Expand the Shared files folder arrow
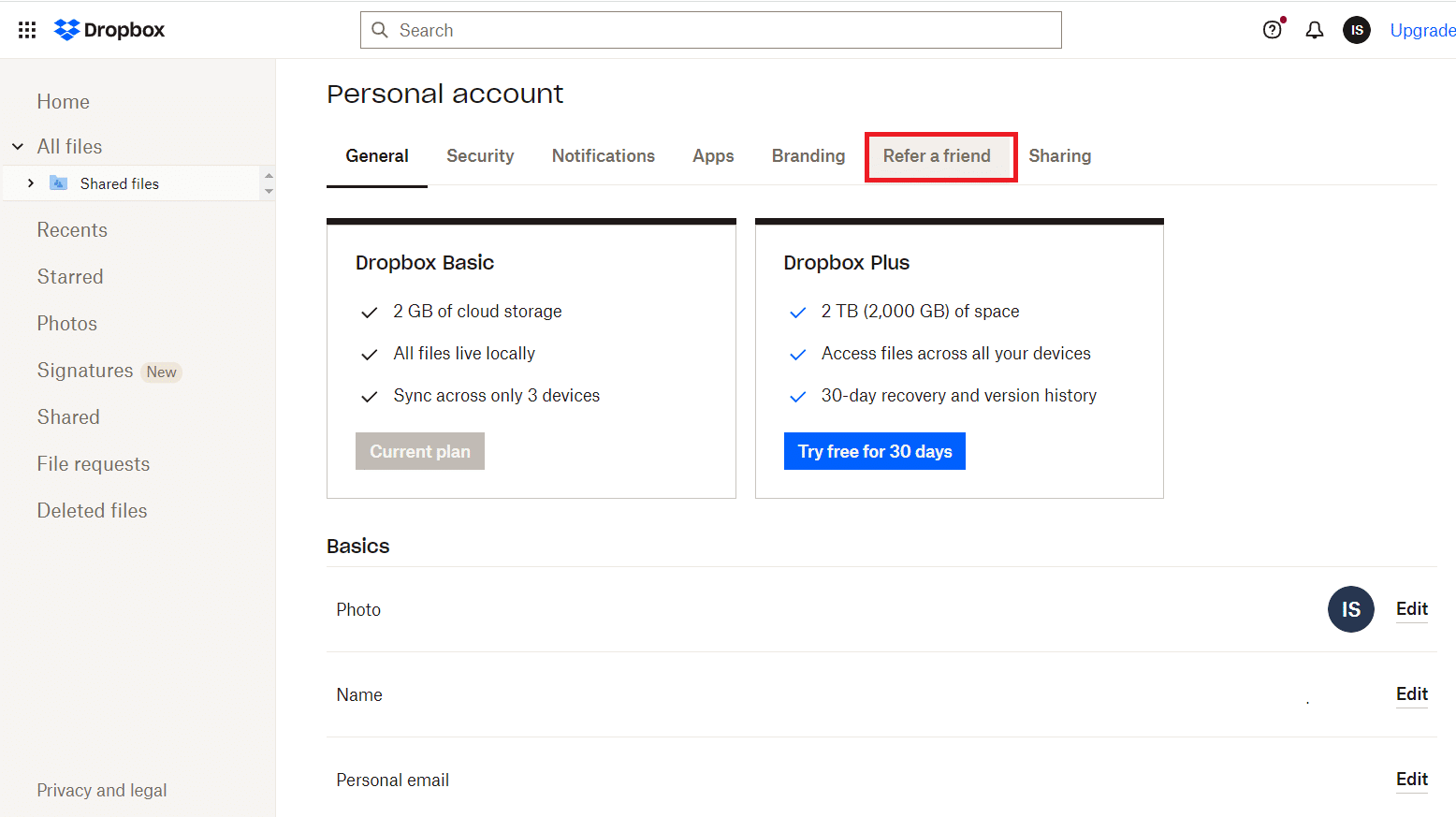Viewport: 1456px width, 817px height. pos(31,183)
